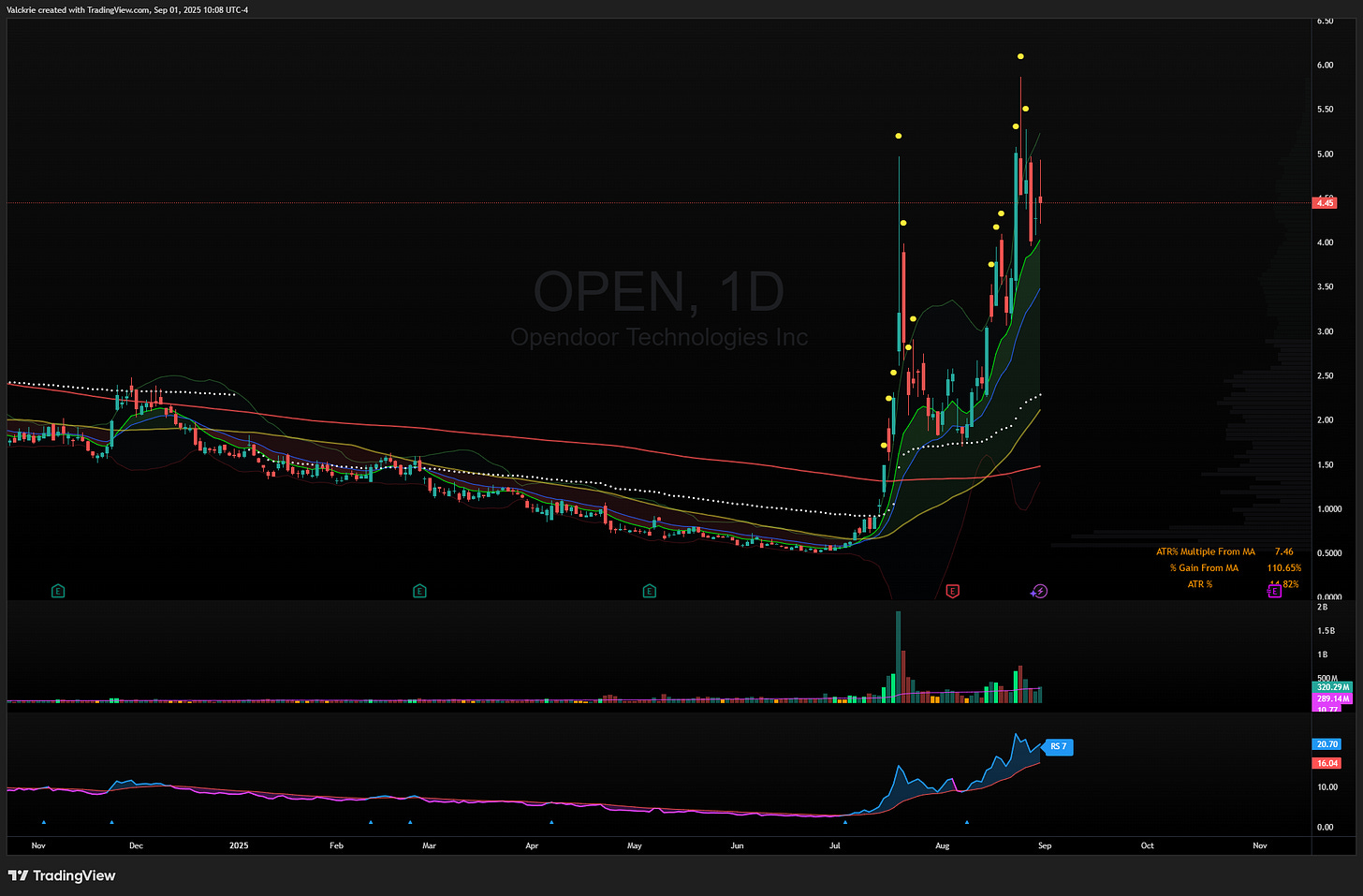Click the 0.5000 price axis label
The width and height of the screenshot is (1363, 896).
1329,553
